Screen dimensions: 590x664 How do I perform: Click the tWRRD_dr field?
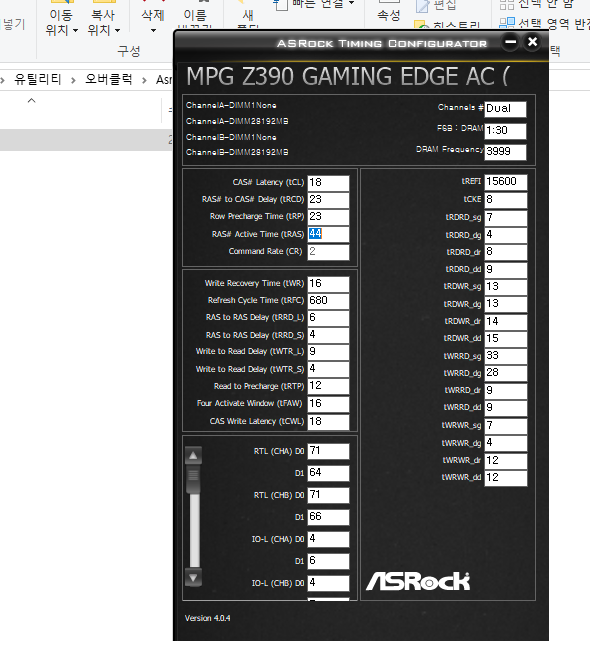tap(506, 391)
